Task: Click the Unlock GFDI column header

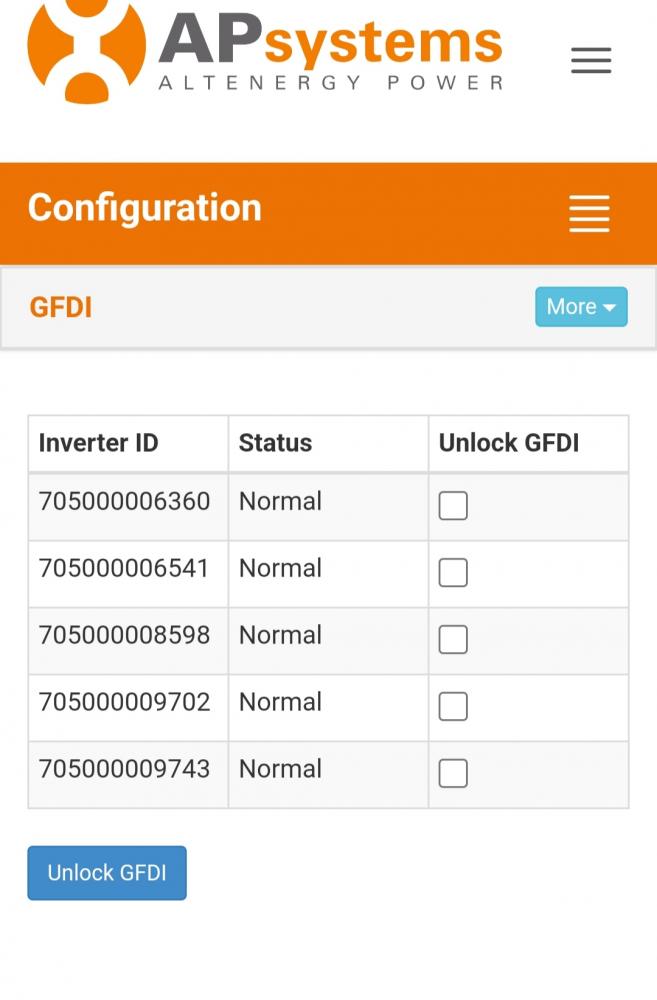Action: [509, 443]
